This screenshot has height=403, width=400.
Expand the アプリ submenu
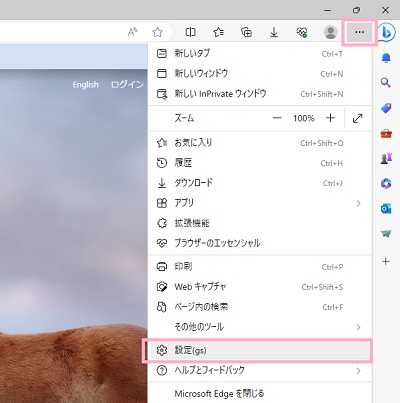[x=260, y=203]
